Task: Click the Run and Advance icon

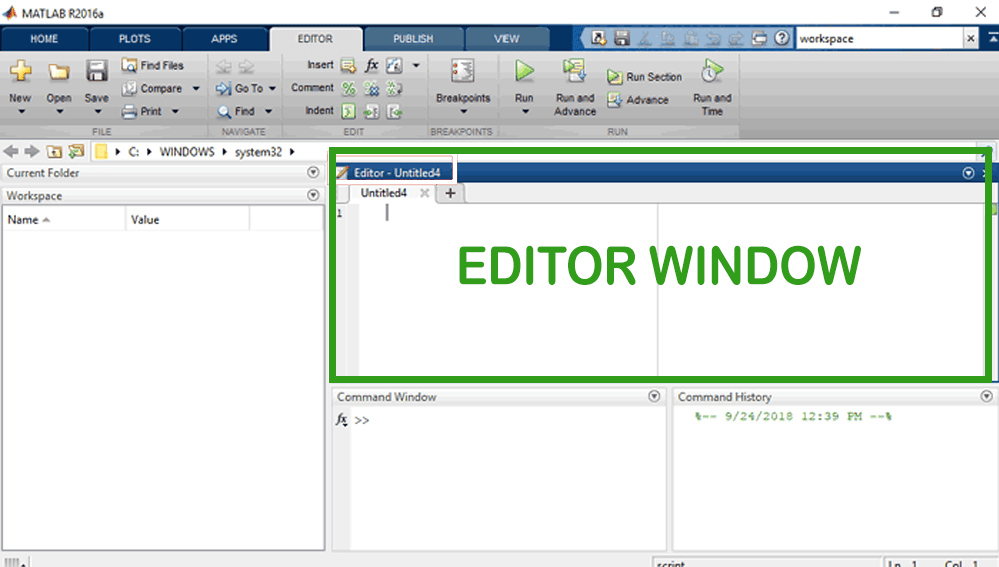Action: tap(574, 72)
